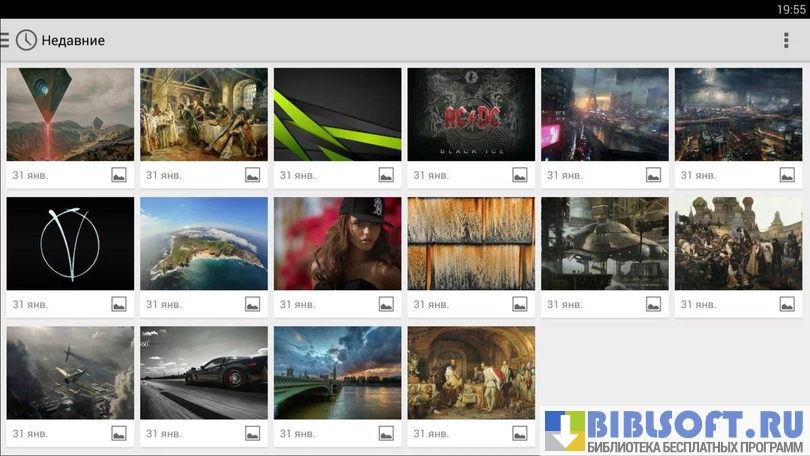The width and height of the screenshot is (810, 456).
Task: Click image type icon under AC/DC thumbnail
Action: [x=520, y=175]
